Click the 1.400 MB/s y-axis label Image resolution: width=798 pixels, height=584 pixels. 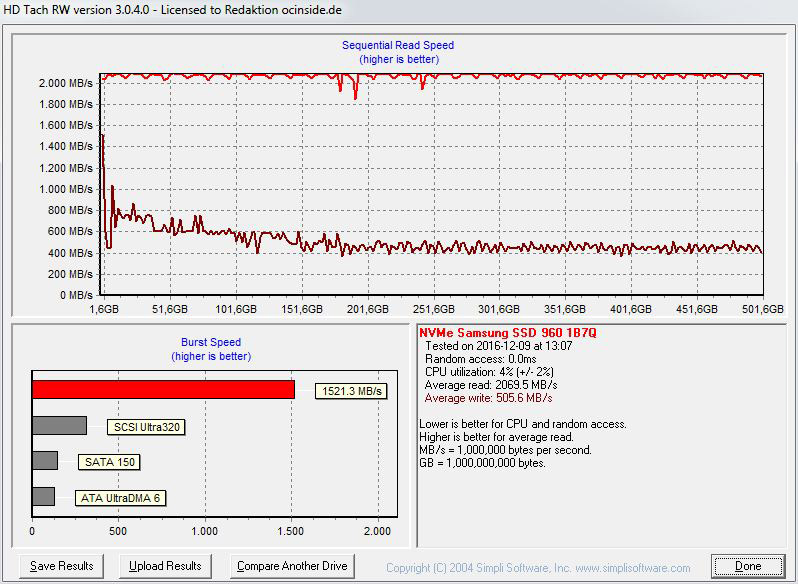click(x=66, y=147)
